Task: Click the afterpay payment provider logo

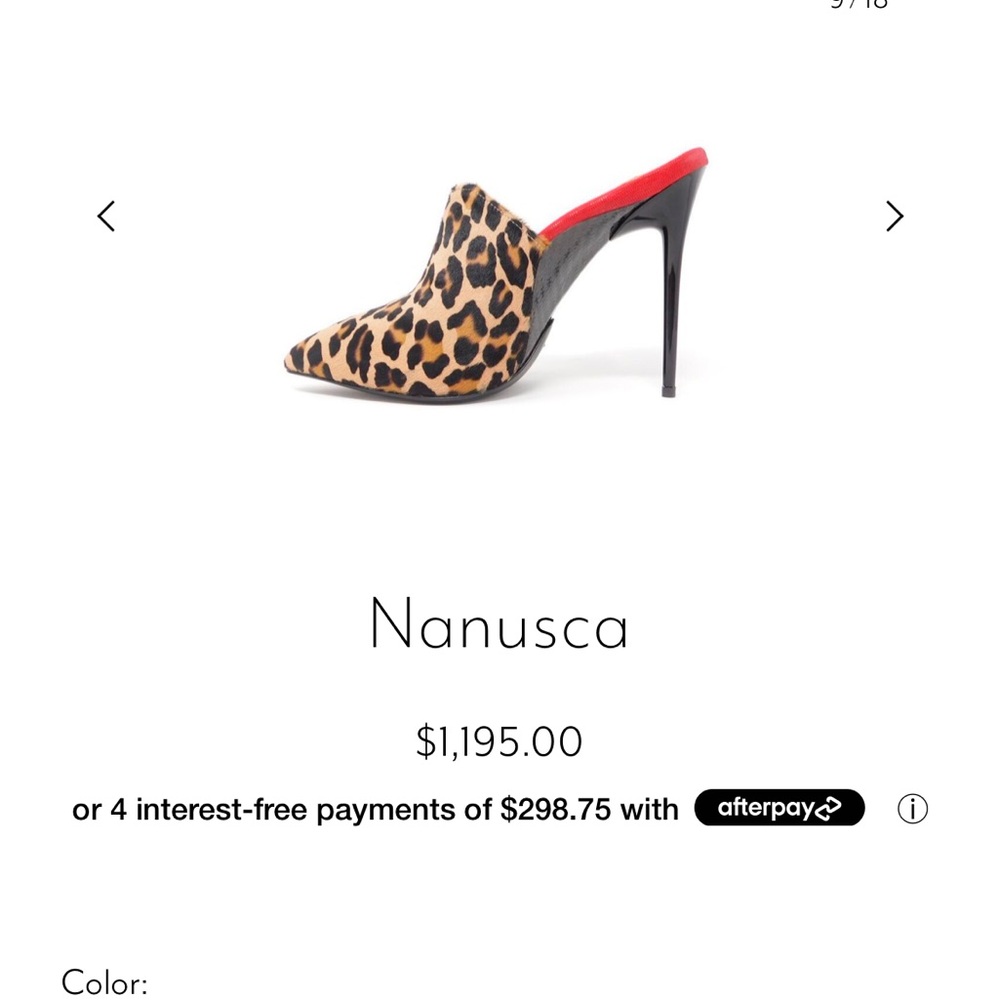Action: point(779,808)
